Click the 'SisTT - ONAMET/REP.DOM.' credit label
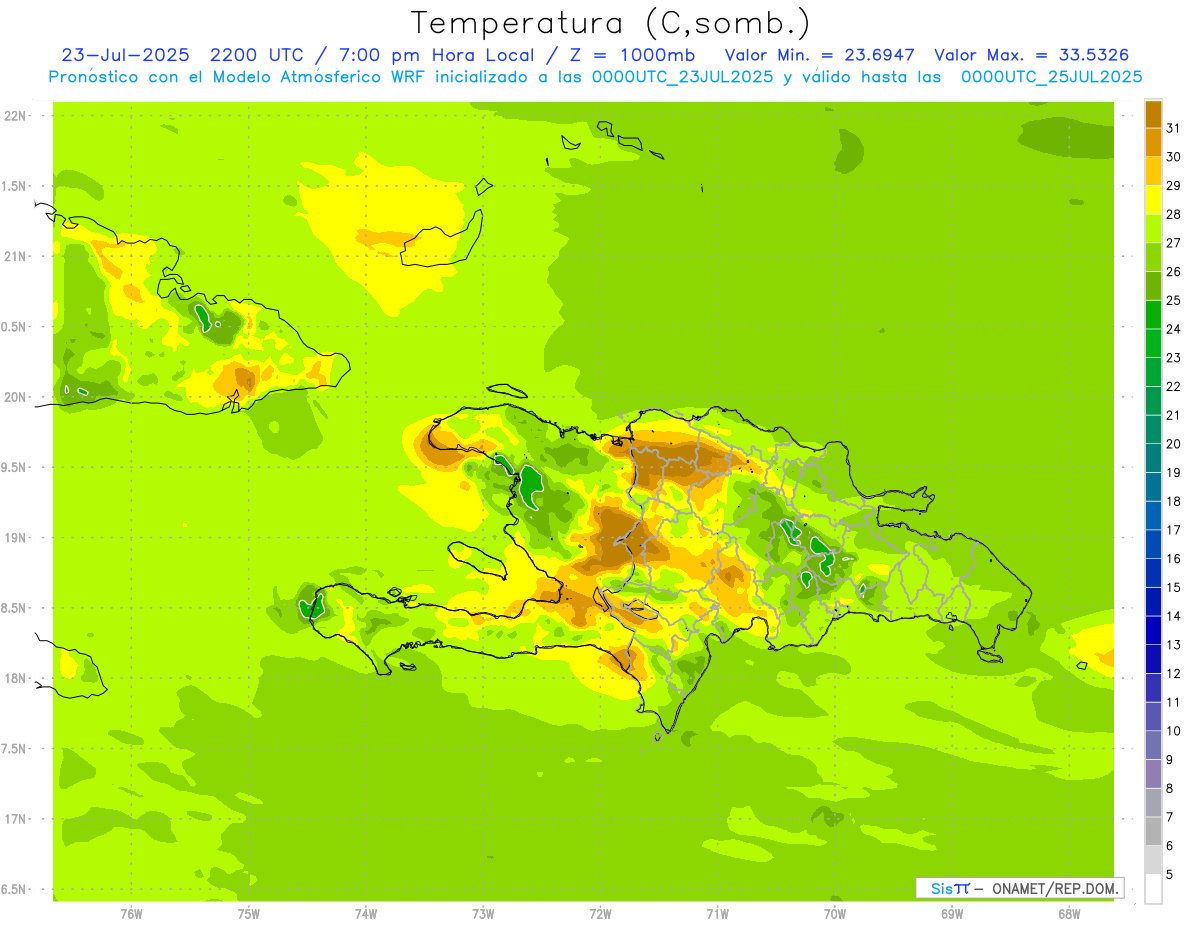This screenshot has height=927, width=1200. [x=1020, y=888]
